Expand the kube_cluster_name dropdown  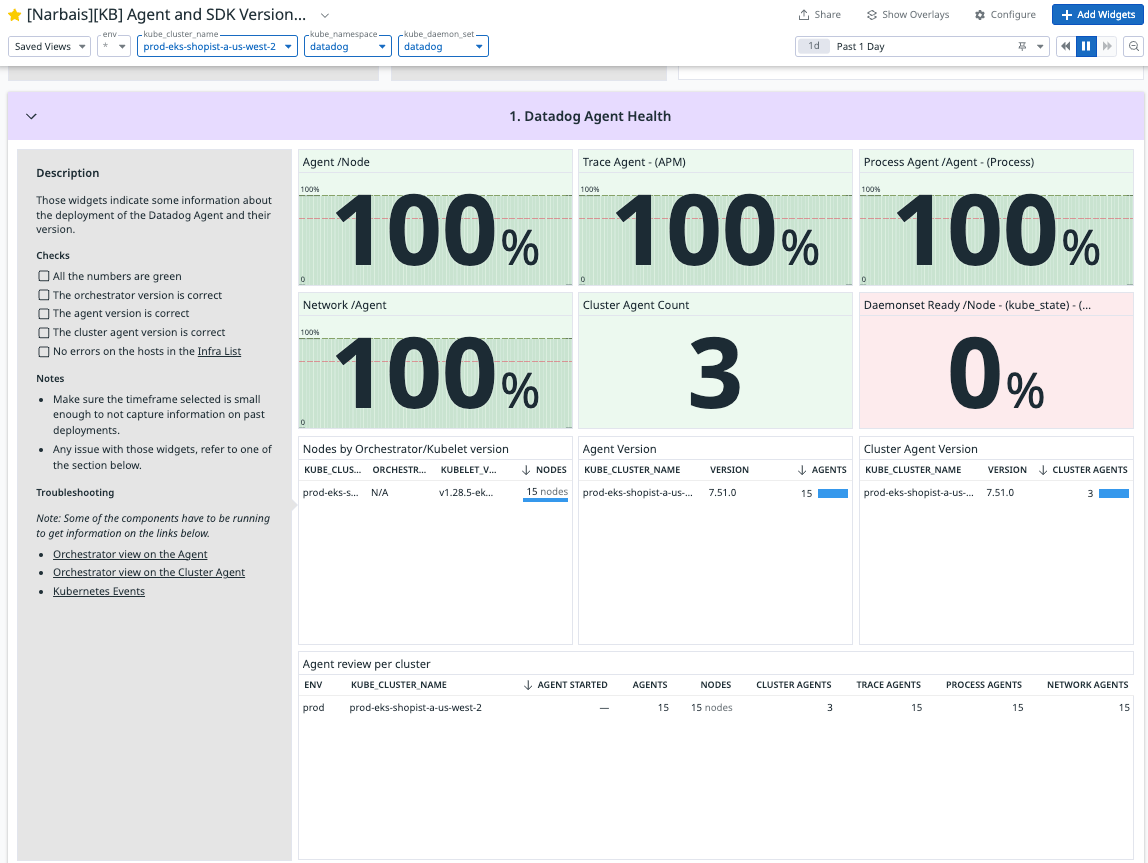[x=217, y=46]
